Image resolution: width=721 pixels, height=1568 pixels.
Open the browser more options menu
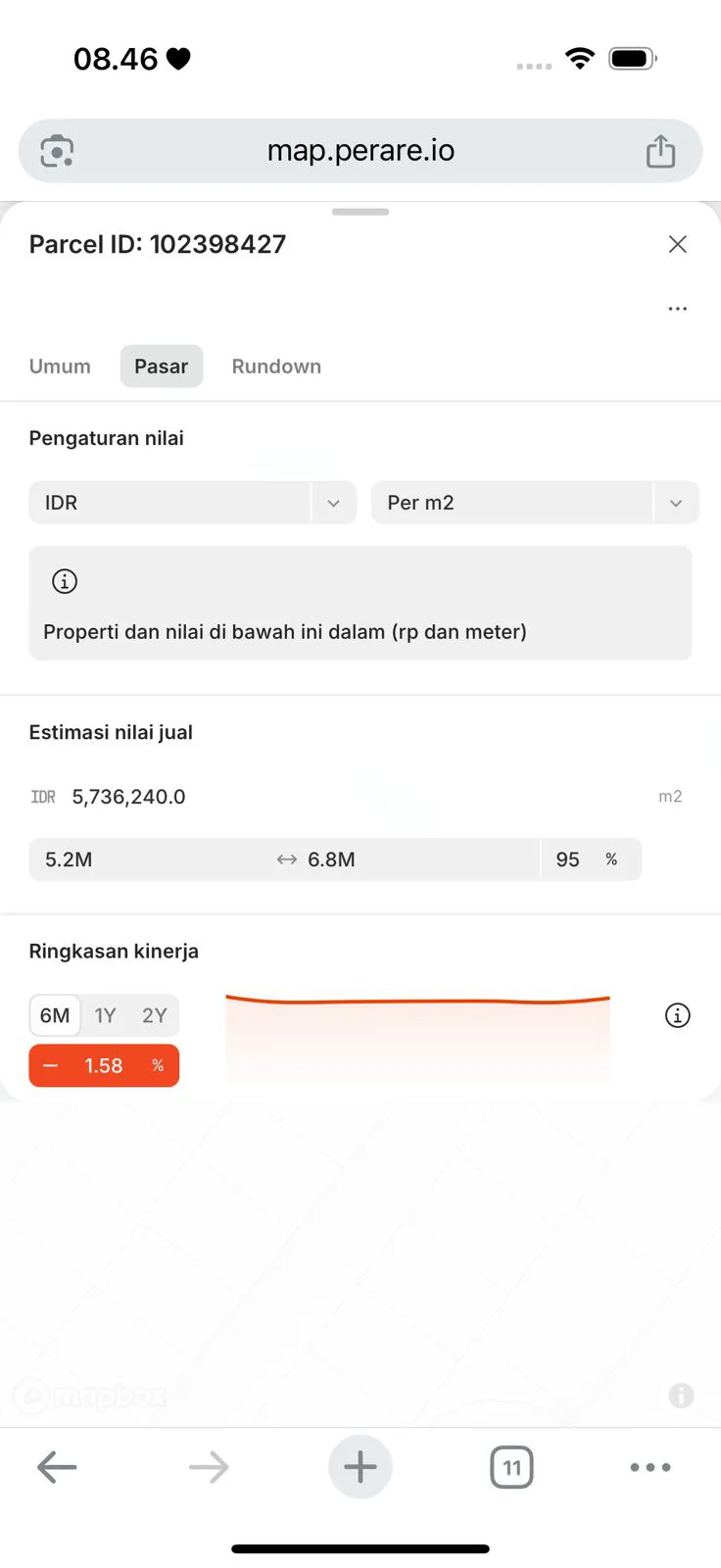point(650,1467)
